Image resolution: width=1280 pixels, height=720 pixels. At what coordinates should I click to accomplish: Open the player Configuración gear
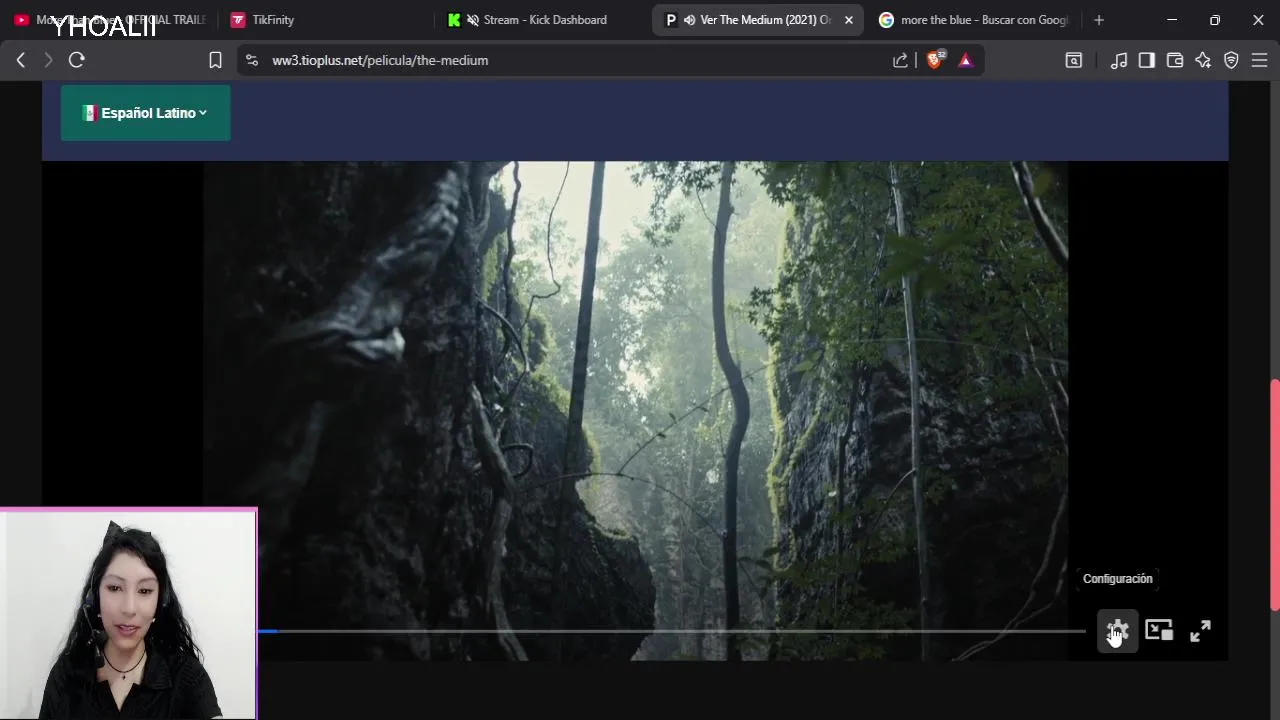point(1117,631)
